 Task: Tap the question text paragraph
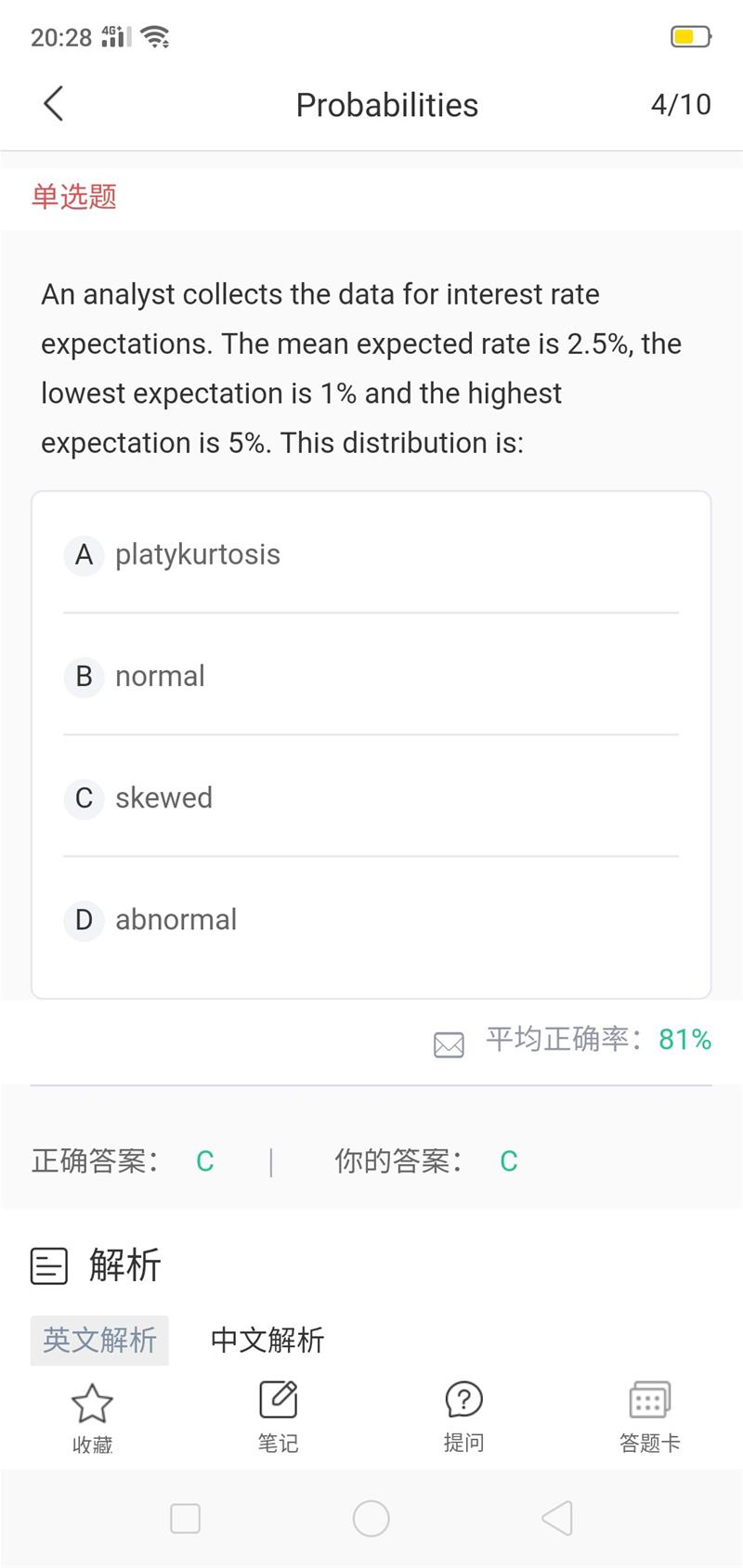coord(362,369)
